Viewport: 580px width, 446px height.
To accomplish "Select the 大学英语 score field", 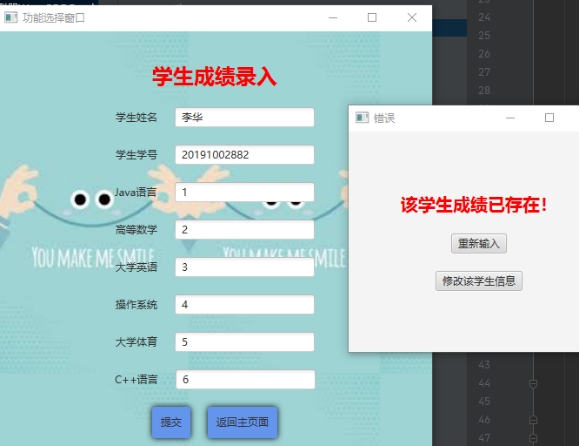I will [245, 267].
